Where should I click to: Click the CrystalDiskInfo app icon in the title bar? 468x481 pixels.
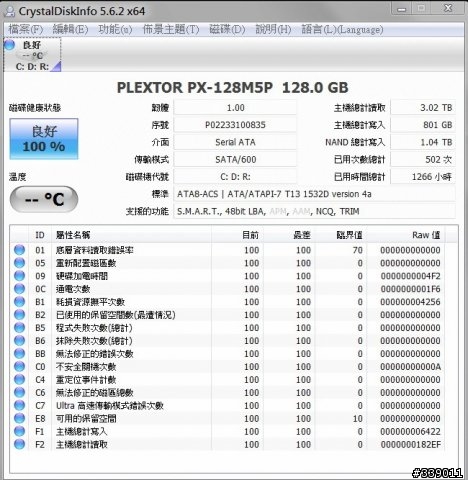[10, 11]
